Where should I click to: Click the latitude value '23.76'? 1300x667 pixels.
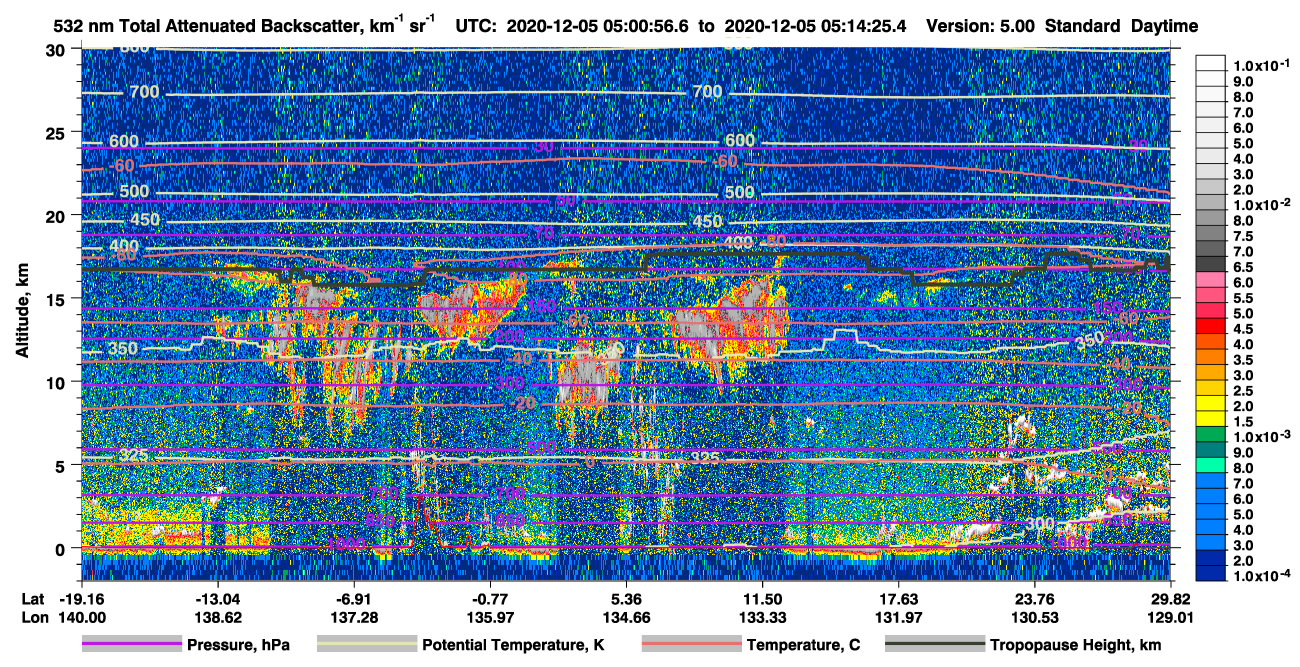point(1035,598)
